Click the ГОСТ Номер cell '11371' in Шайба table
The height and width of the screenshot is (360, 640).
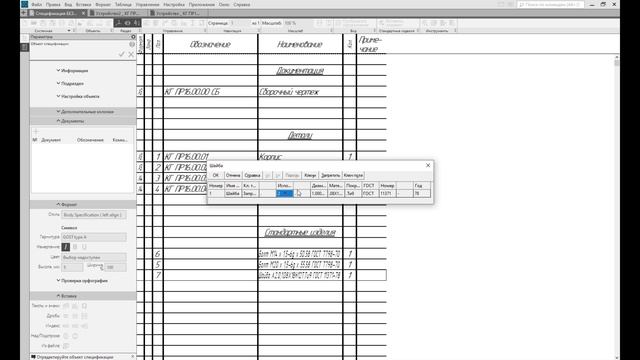click(387, 193)
